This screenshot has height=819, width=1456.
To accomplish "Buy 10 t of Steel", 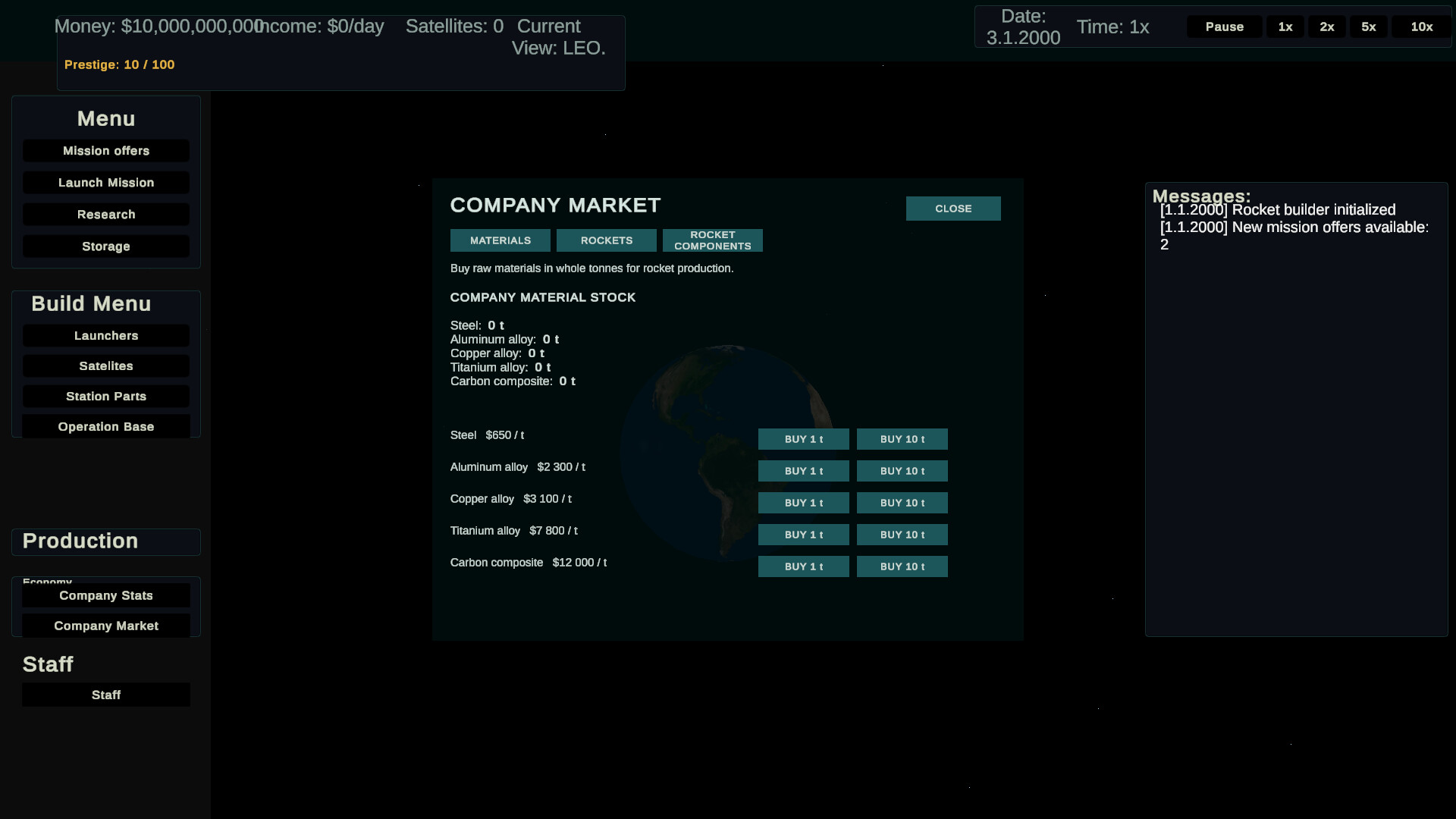I will point(902,439).
